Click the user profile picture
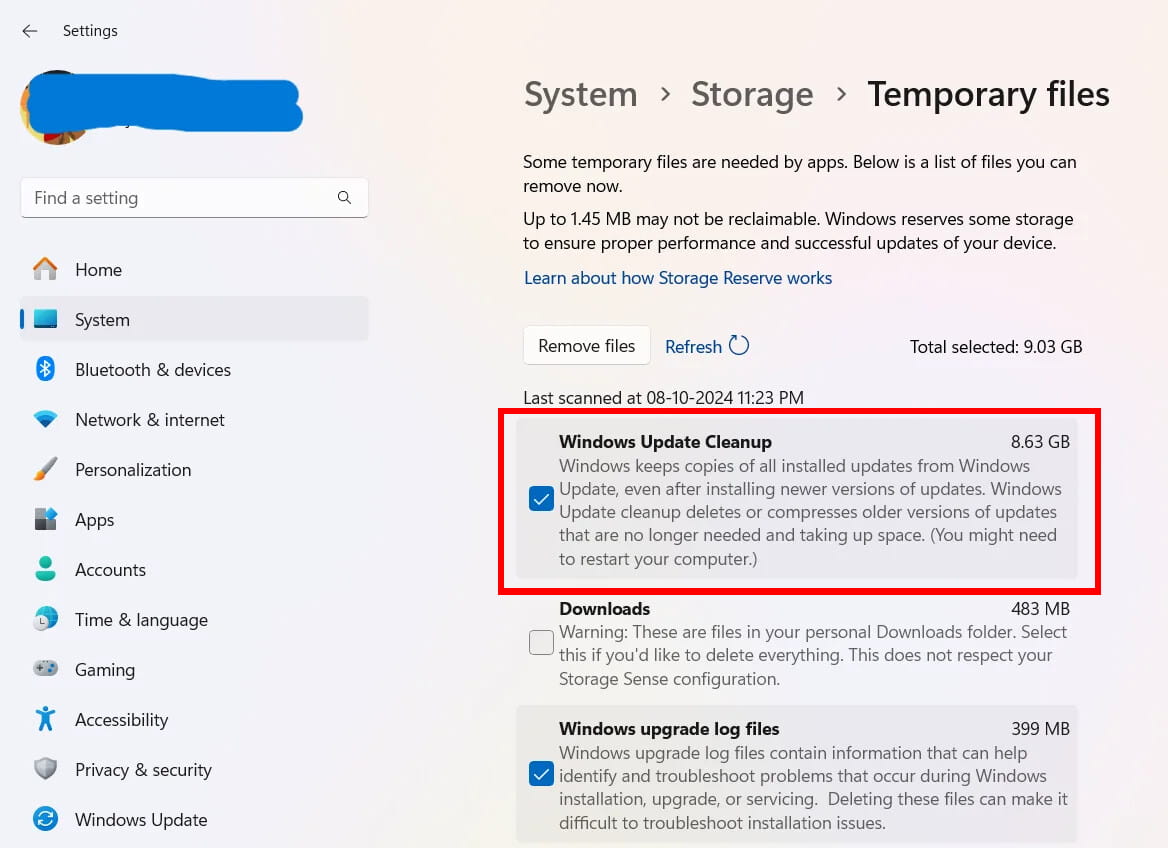 pos(56,107)
